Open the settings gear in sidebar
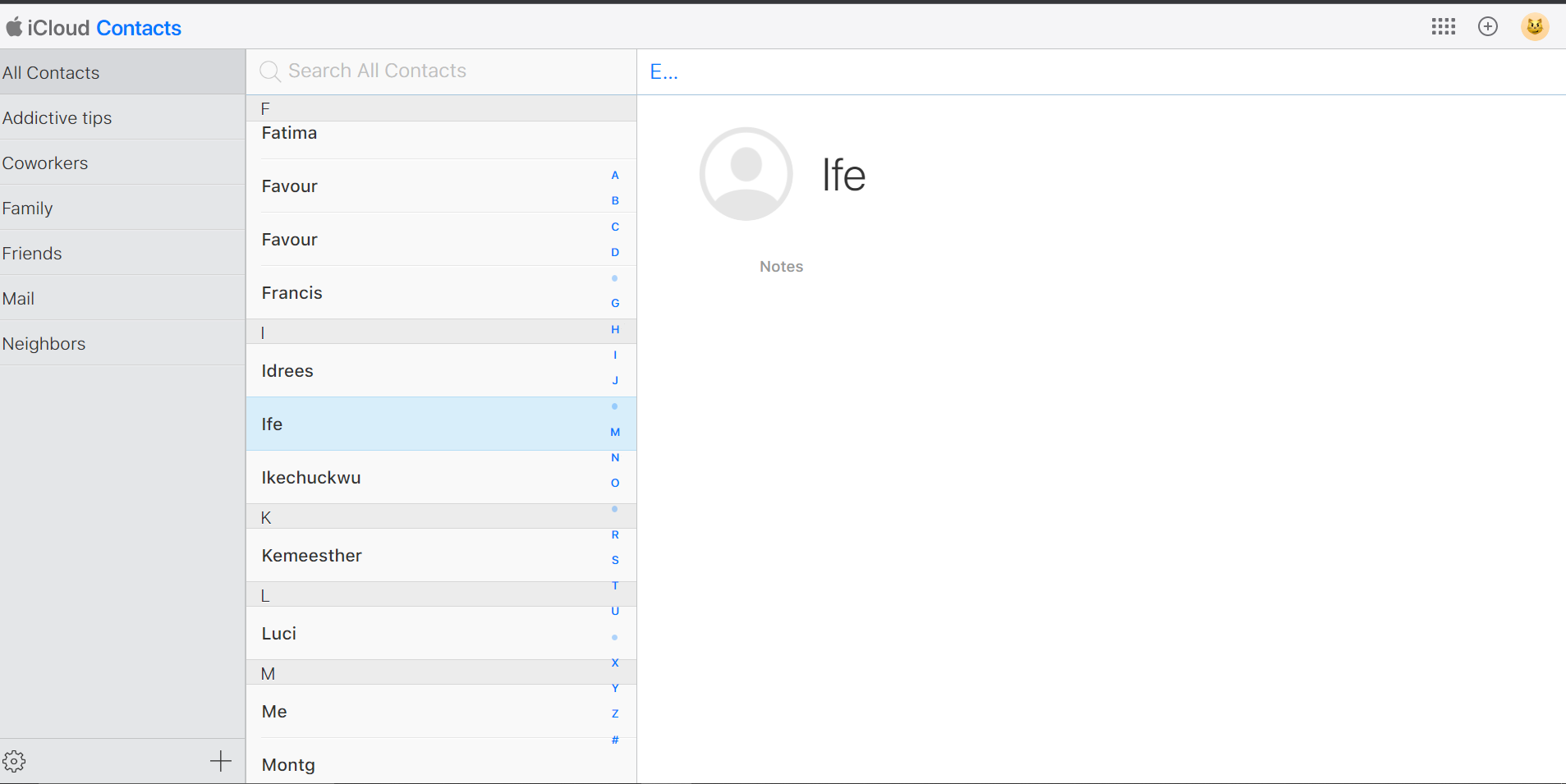This screenshot has height=784, width=1566. pyautogui.click(x=14, y=761)
